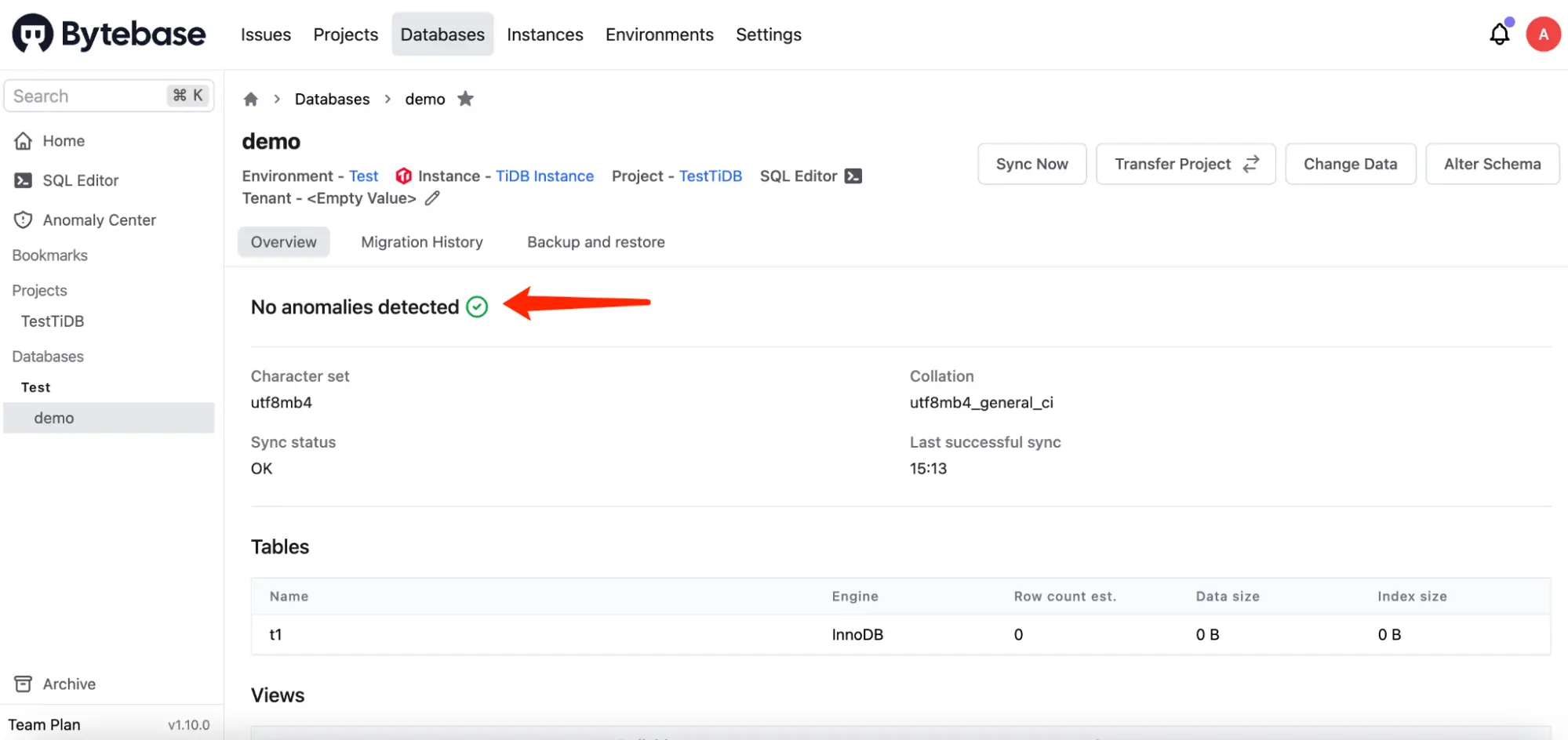The width and height of the screenshot is (1568, 740).
Task: Click Databases in the breadcrumb
Action: 333,99
